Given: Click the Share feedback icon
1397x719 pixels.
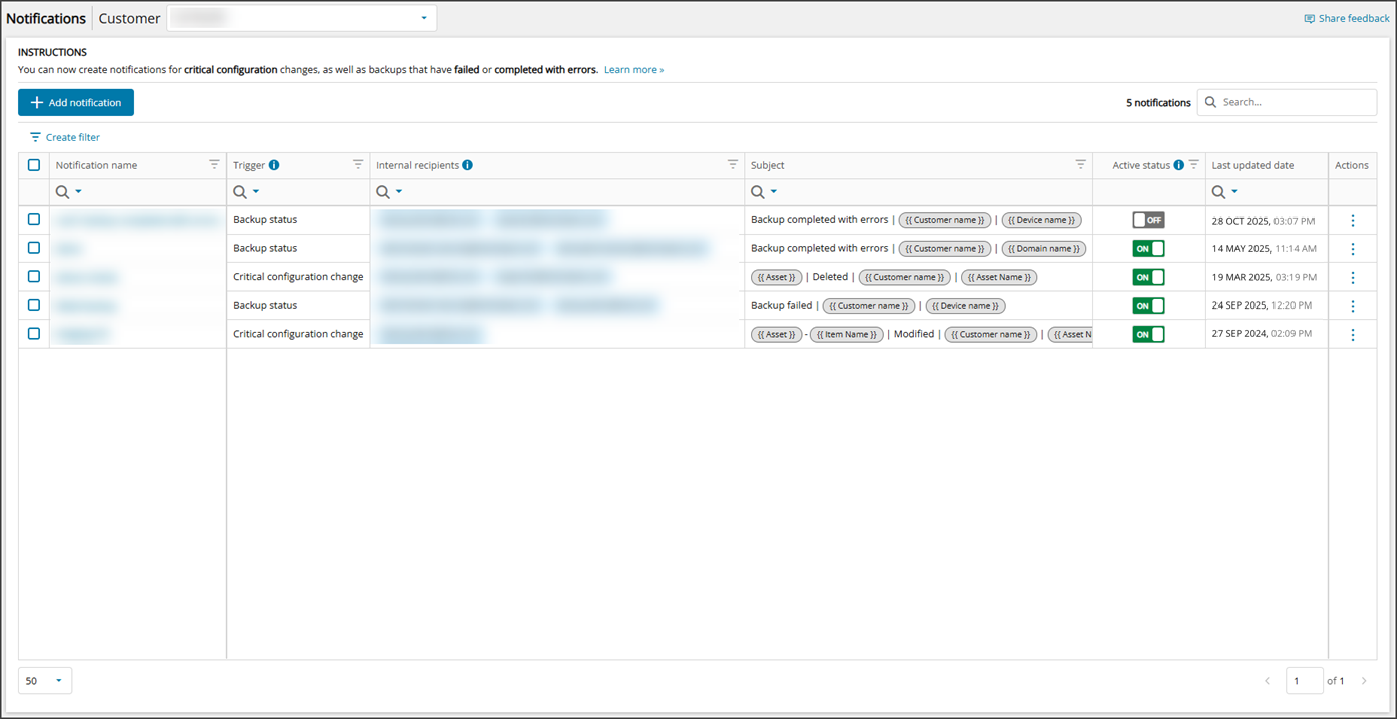Looking at the screenshot, I should pos(1309,19).
